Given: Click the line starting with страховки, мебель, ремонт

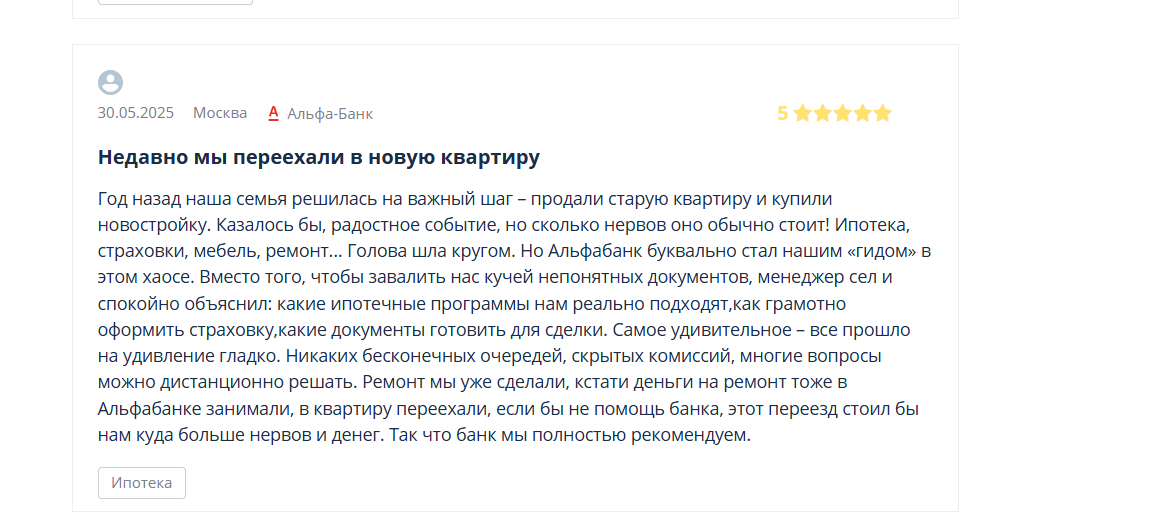Looking at the screenshot, I should pos(515,251).
